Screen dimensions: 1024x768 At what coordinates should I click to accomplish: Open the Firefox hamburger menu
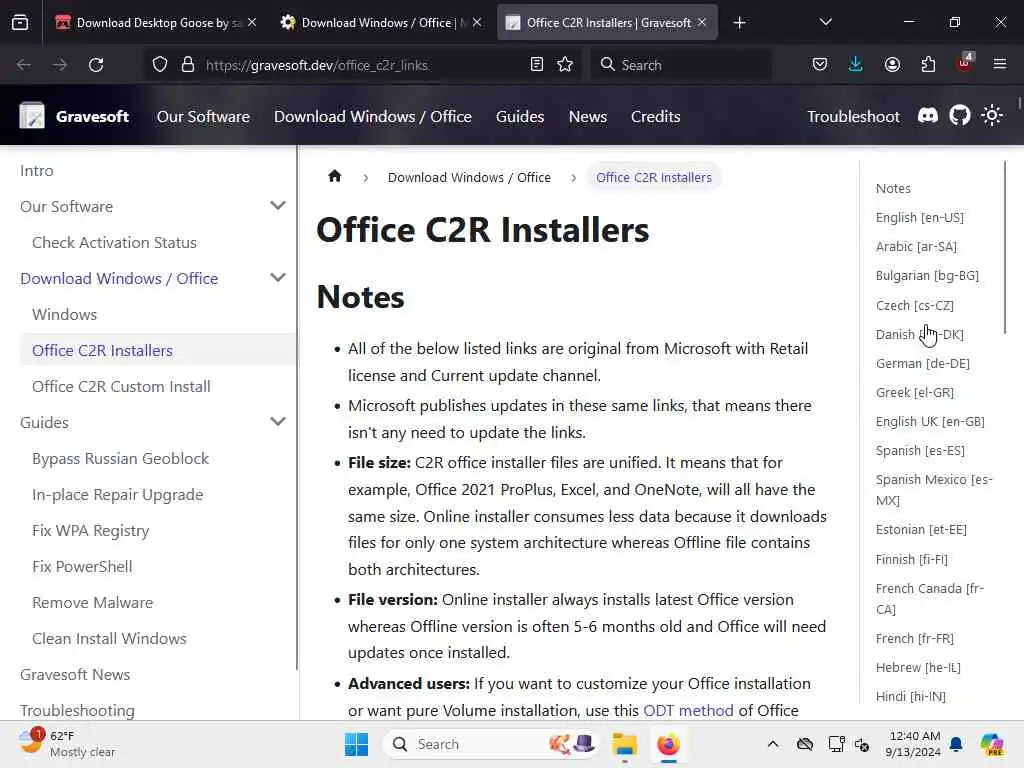click(1000, 65)
